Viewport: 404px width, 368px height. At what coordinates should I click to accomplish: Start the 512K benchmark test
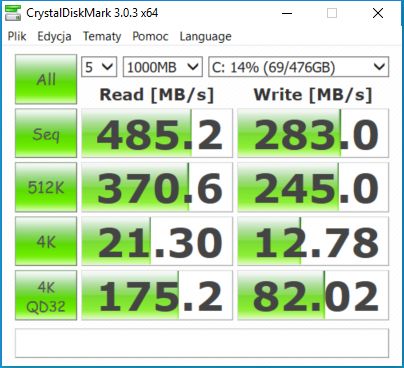point(46,187)
